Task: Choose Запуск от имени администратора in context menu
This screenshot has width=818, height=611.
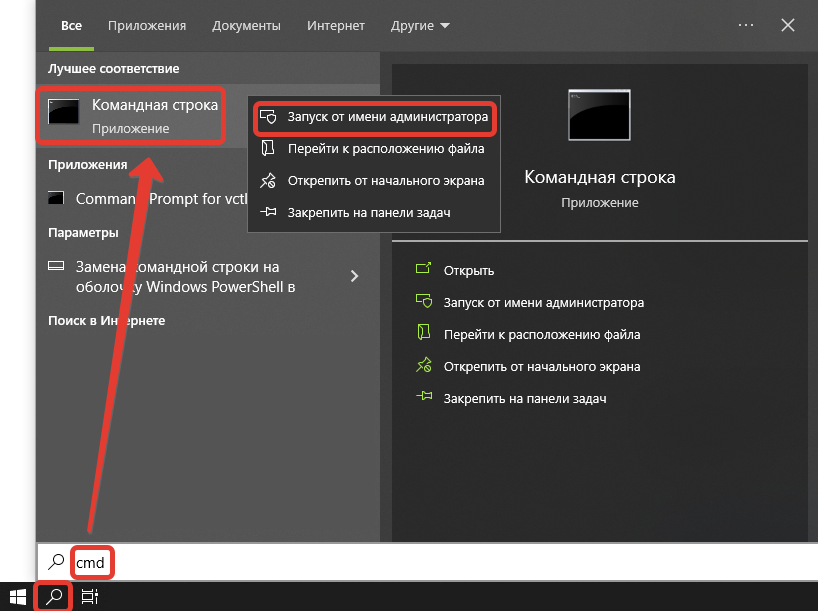Action: 374,116
